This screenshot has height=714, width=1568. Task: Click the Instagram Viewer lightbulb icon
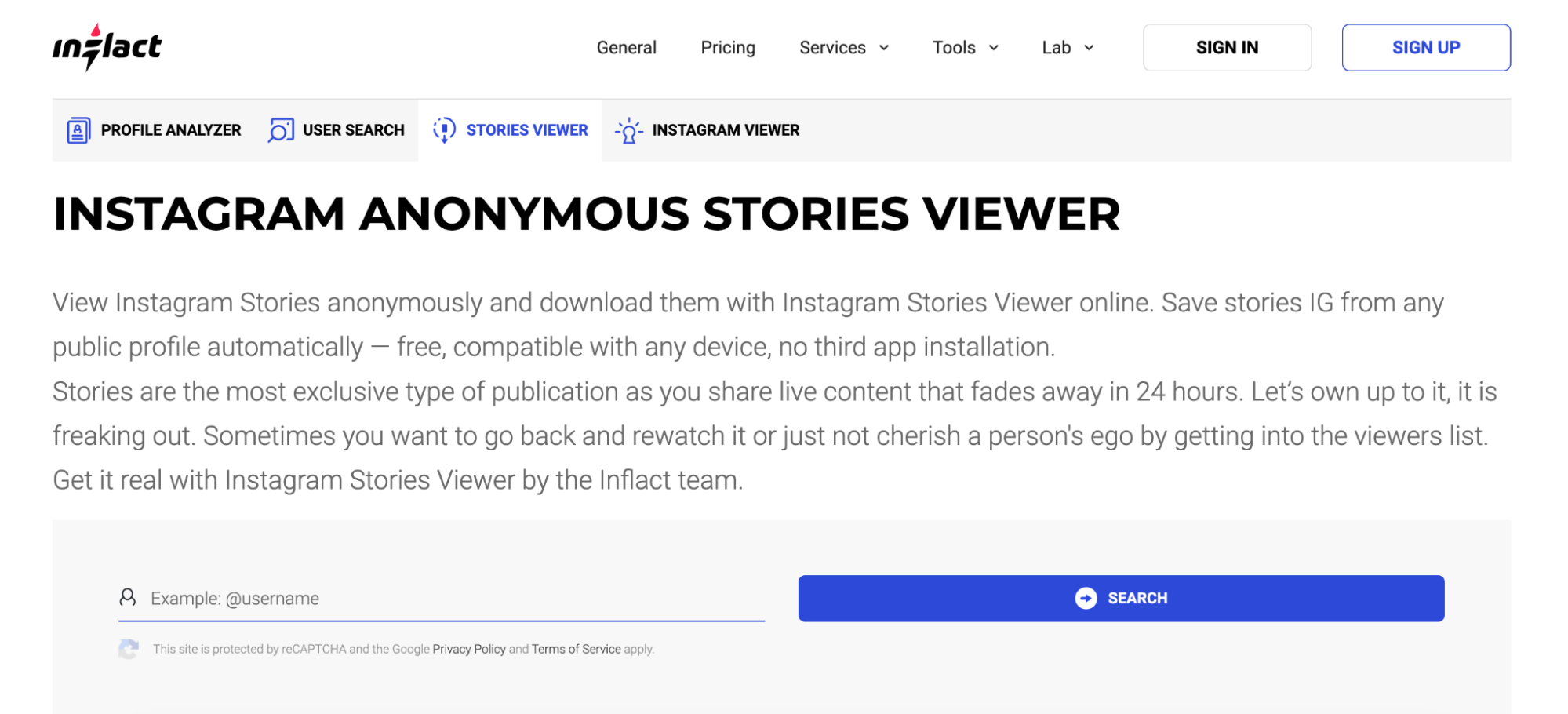(x=629, y=131)
